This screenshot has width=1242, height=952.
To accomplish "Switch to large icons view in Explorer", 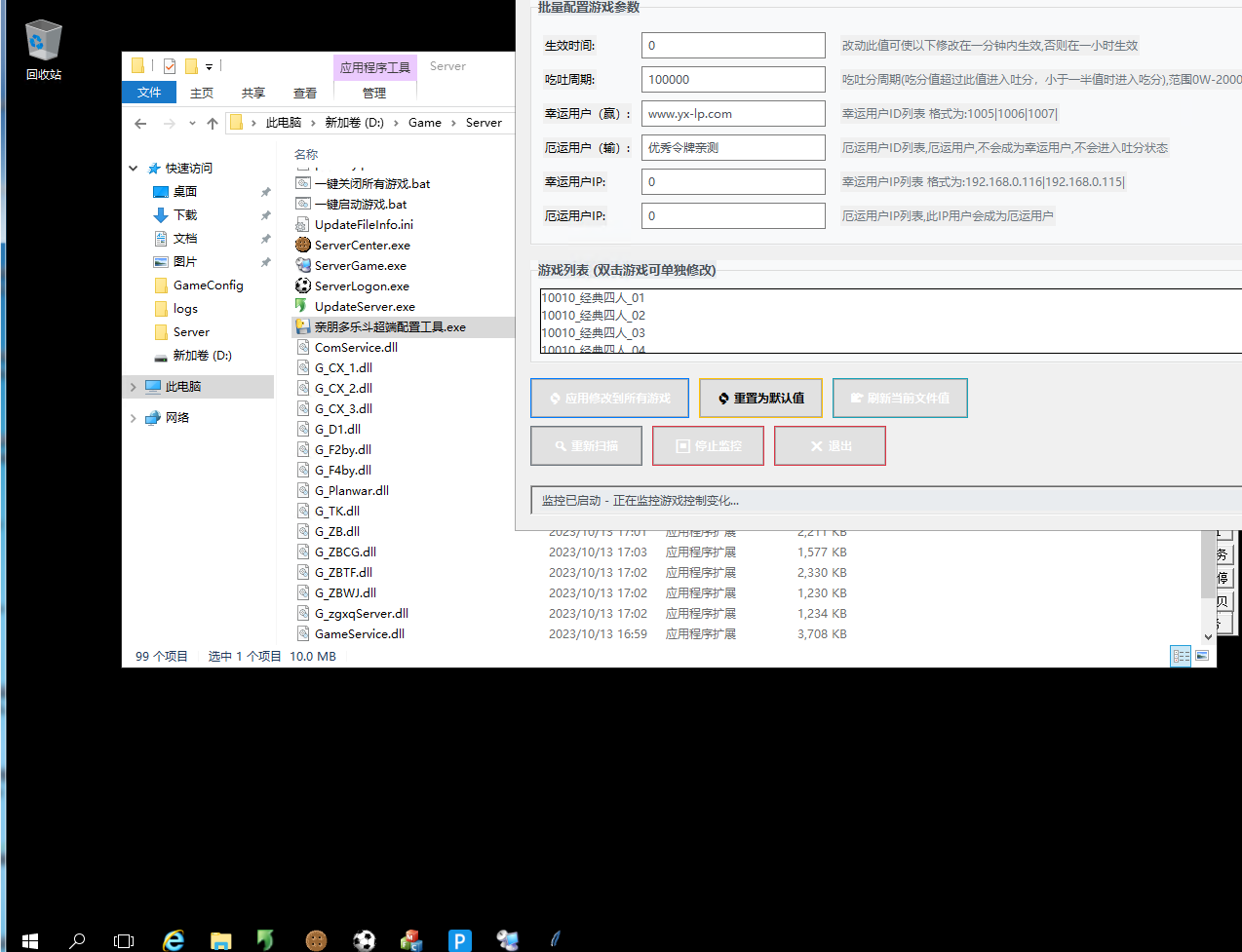I will click(x=1202, y=656).
